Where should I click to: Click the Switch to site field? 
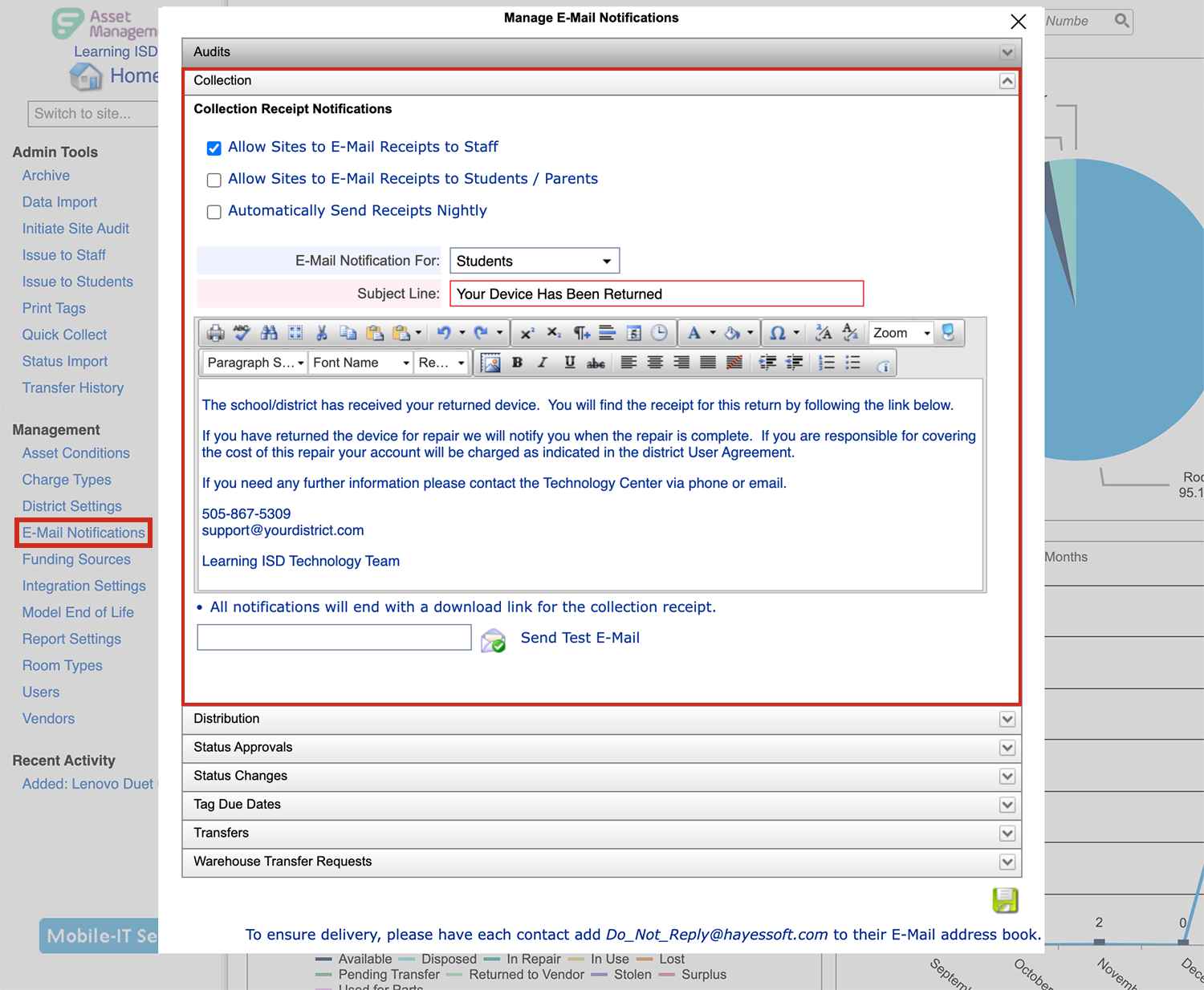click(x=92, y=114)
